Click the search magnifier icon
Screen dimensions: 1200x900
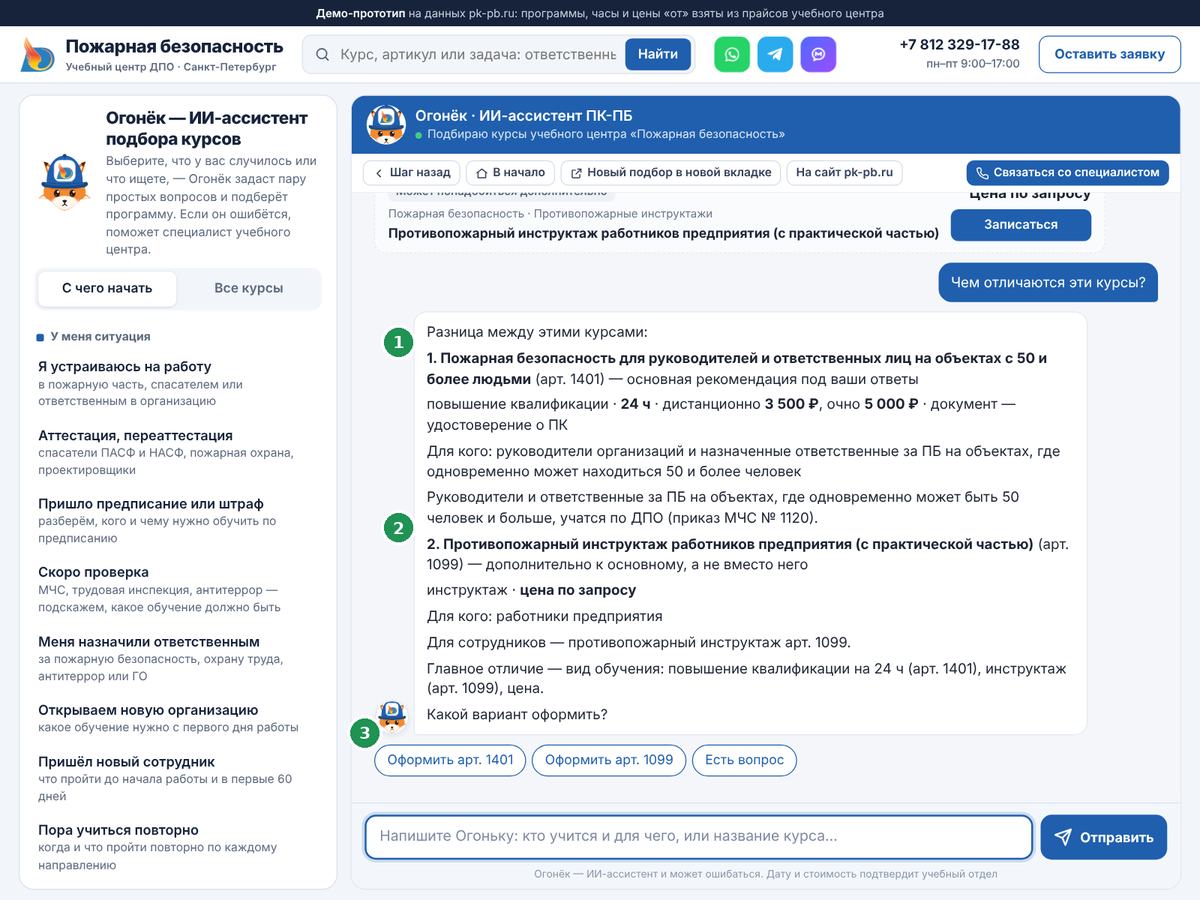pyautogui.click(x=323, y=54)
